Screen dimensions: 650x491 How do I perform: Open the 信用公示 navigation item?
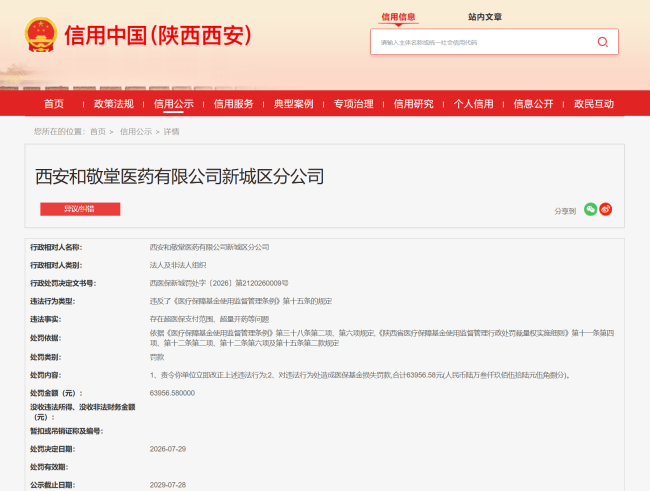pyautogui.click(x=174, y=104)
